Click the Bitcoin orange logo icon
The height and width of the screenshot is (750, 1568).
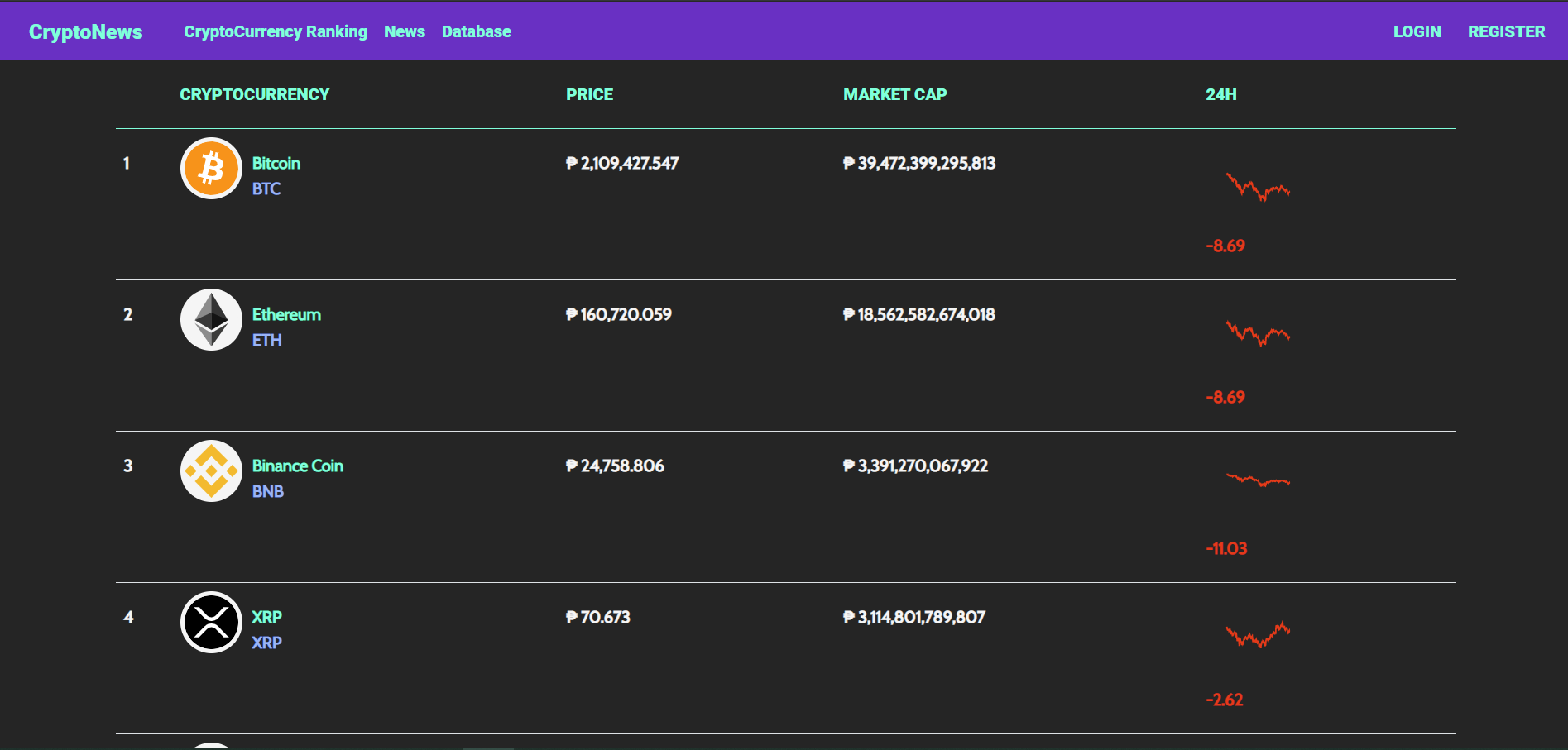point(211,169)
